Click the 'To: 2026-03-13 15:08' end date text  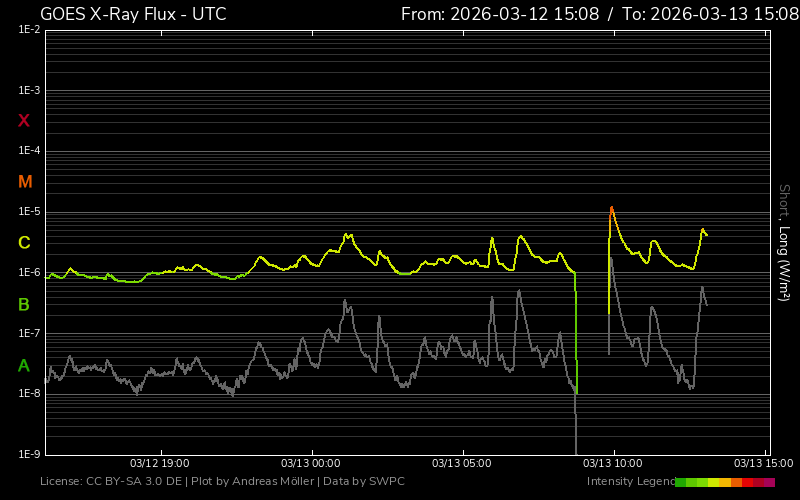click(x=711, y=14)
